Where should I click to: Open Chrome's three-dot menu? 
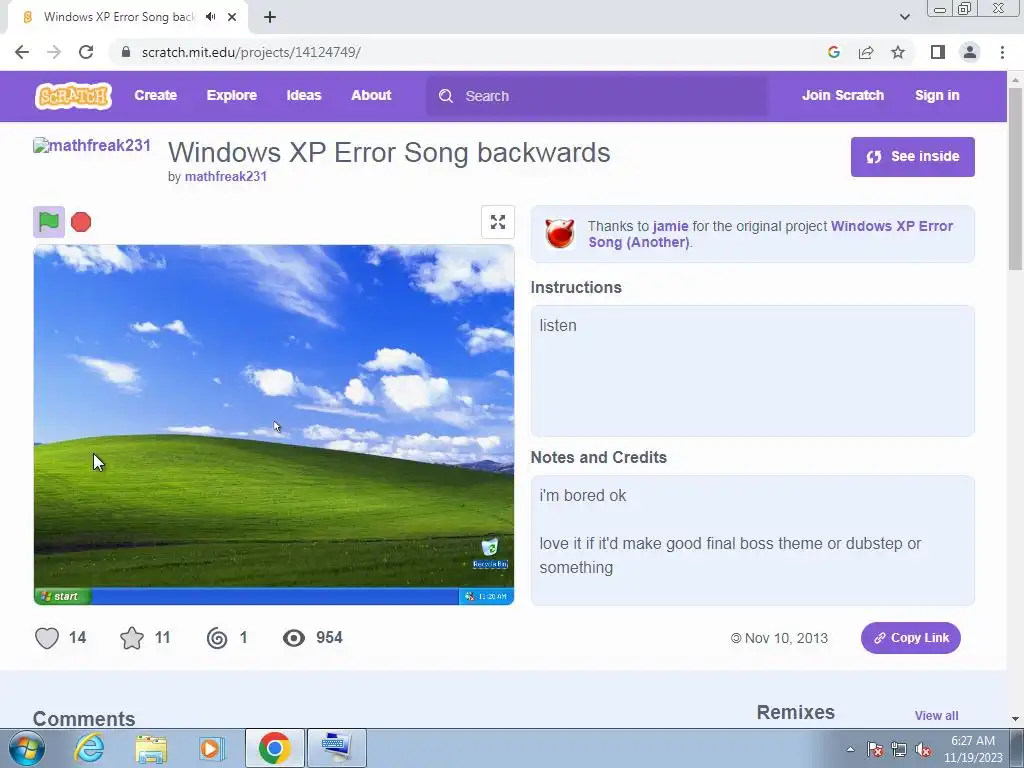(x=1002, y=52)
